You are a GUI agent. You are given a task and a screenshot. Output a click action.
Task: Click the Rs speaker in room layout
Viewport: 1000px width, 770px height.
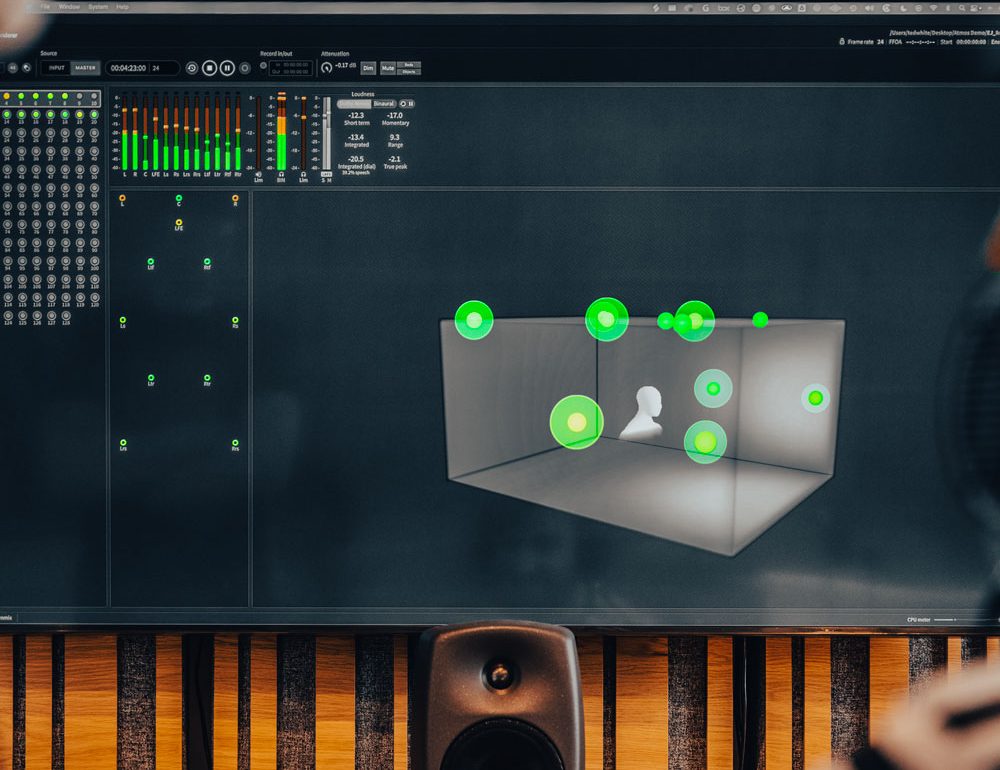pos(235,320)
